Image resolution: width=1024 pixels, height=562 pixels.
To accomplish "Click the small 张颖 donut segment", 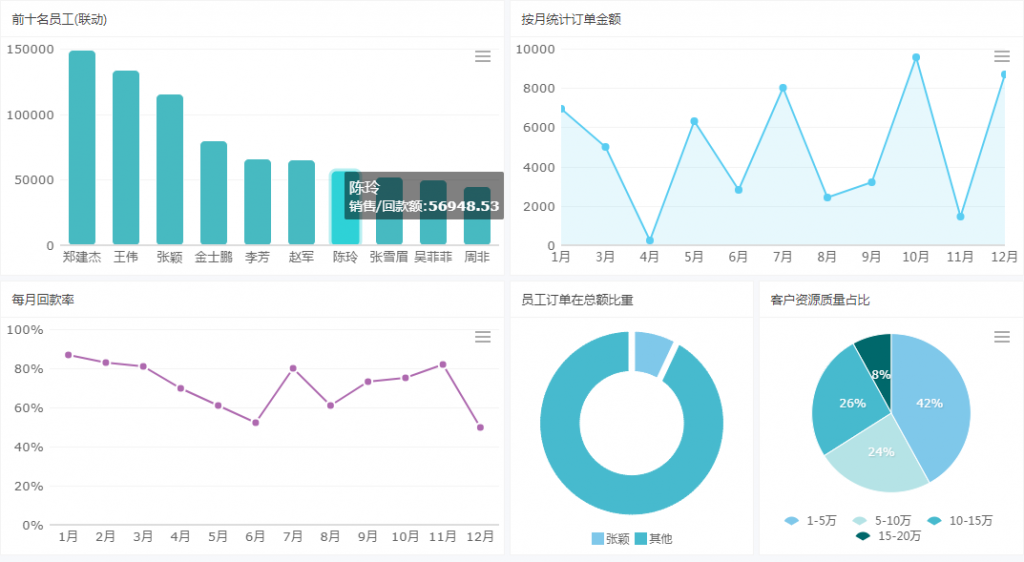I will 653,352.
